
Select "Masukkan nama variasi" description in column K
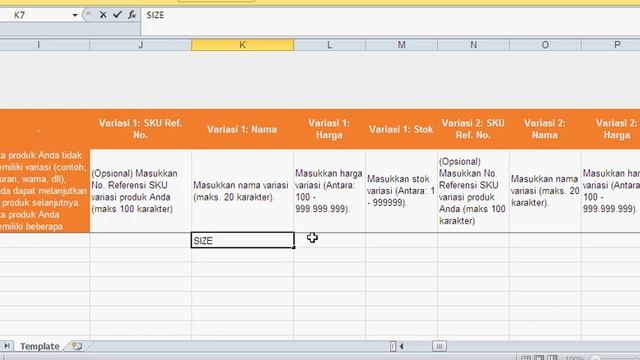coord(242,191)
